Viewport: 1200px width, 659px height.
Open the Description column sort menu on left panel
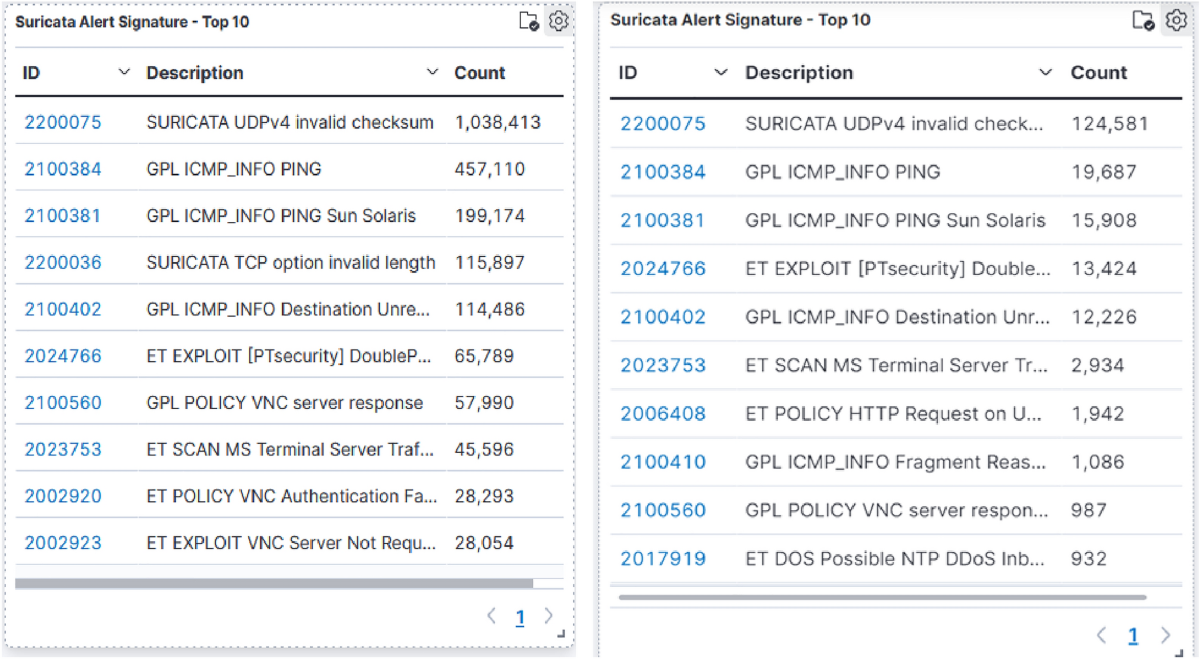431,72
